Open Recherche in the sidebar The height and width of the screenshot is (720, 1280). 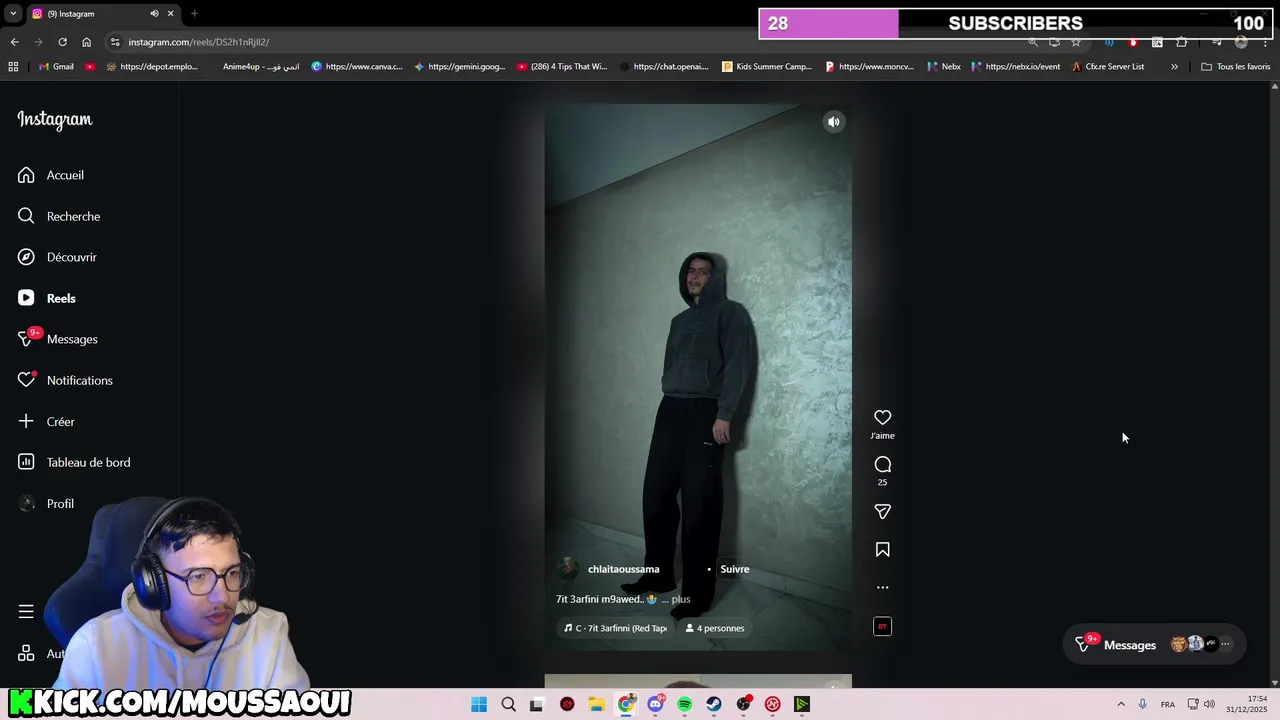coord(59,216)
